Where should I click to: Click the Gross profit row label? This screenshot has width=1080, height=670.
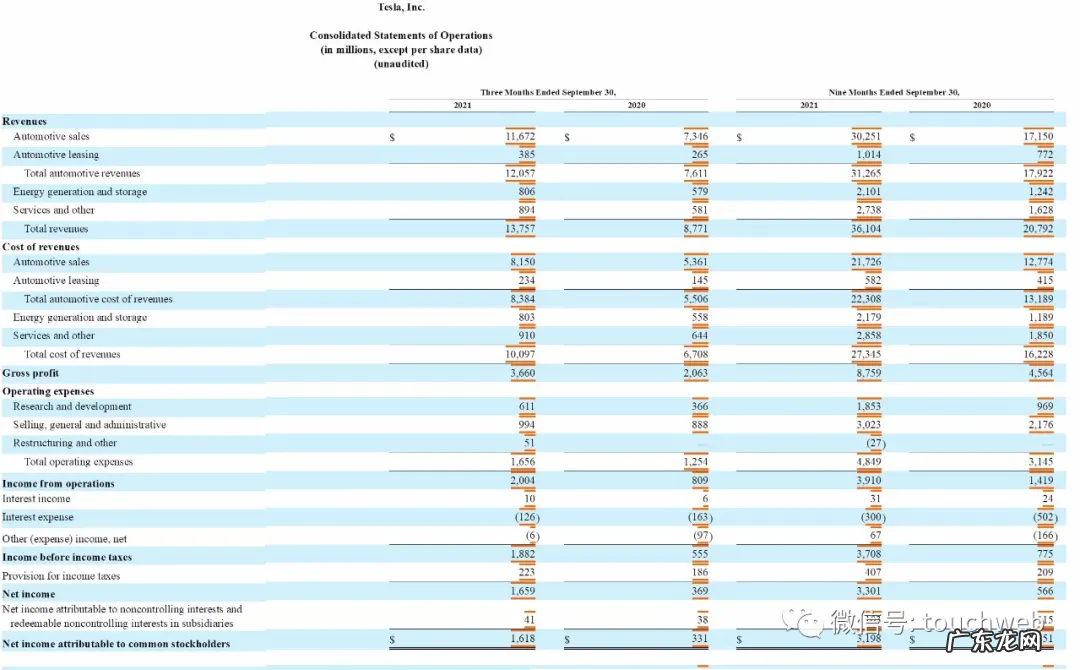tap(31, 373)
